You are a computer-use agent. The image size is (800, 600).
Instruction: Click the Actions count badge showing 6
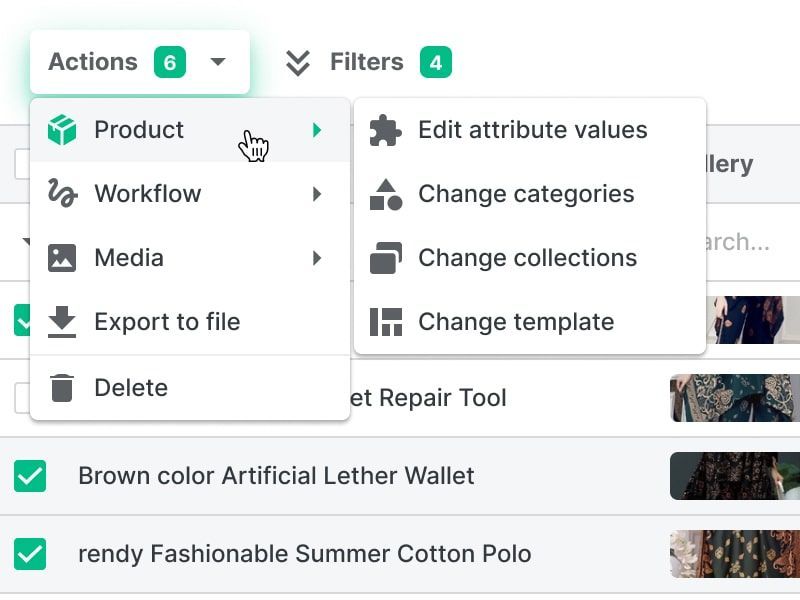coord(170,62)
